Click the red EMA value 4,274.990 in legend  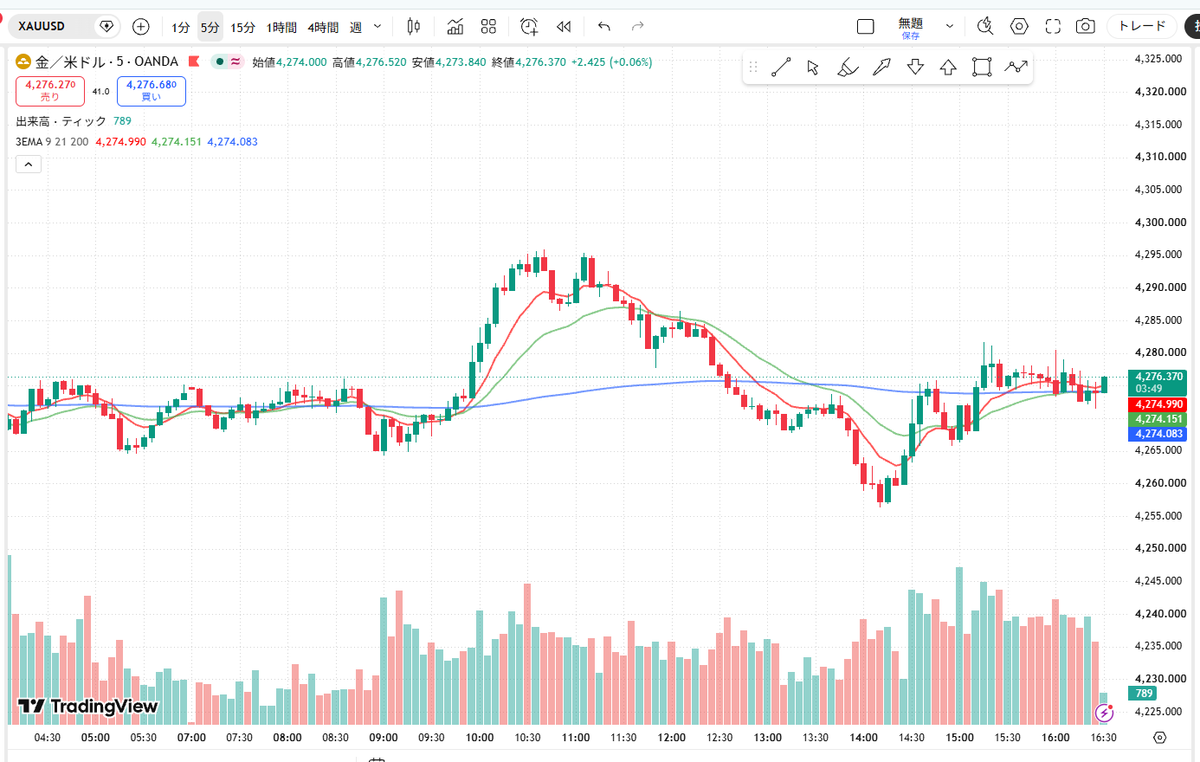tap(119, 142)
